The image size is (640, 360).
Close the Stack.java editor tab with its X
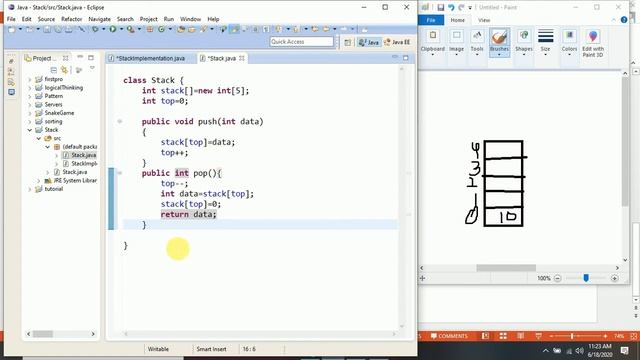pos(242,58)
